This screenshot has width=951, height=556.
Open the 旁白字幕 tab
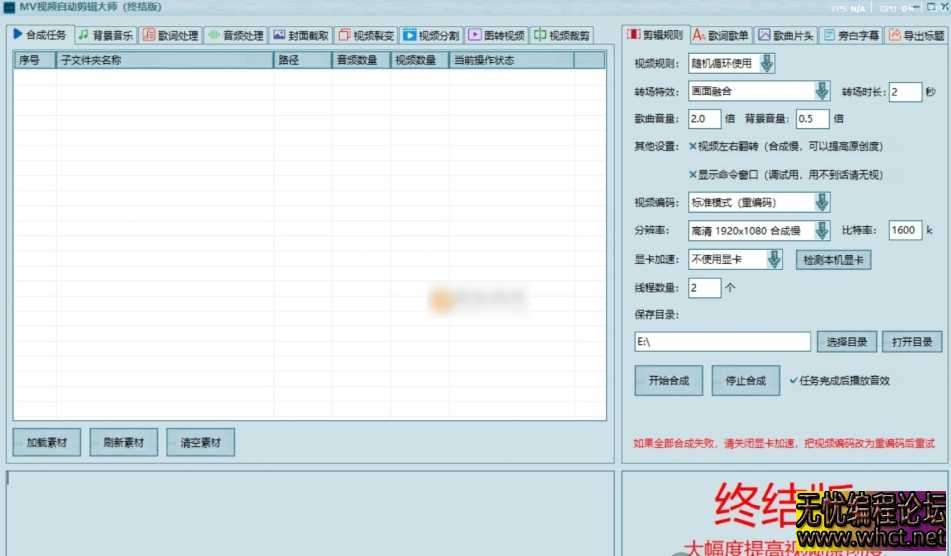point(852,35)
